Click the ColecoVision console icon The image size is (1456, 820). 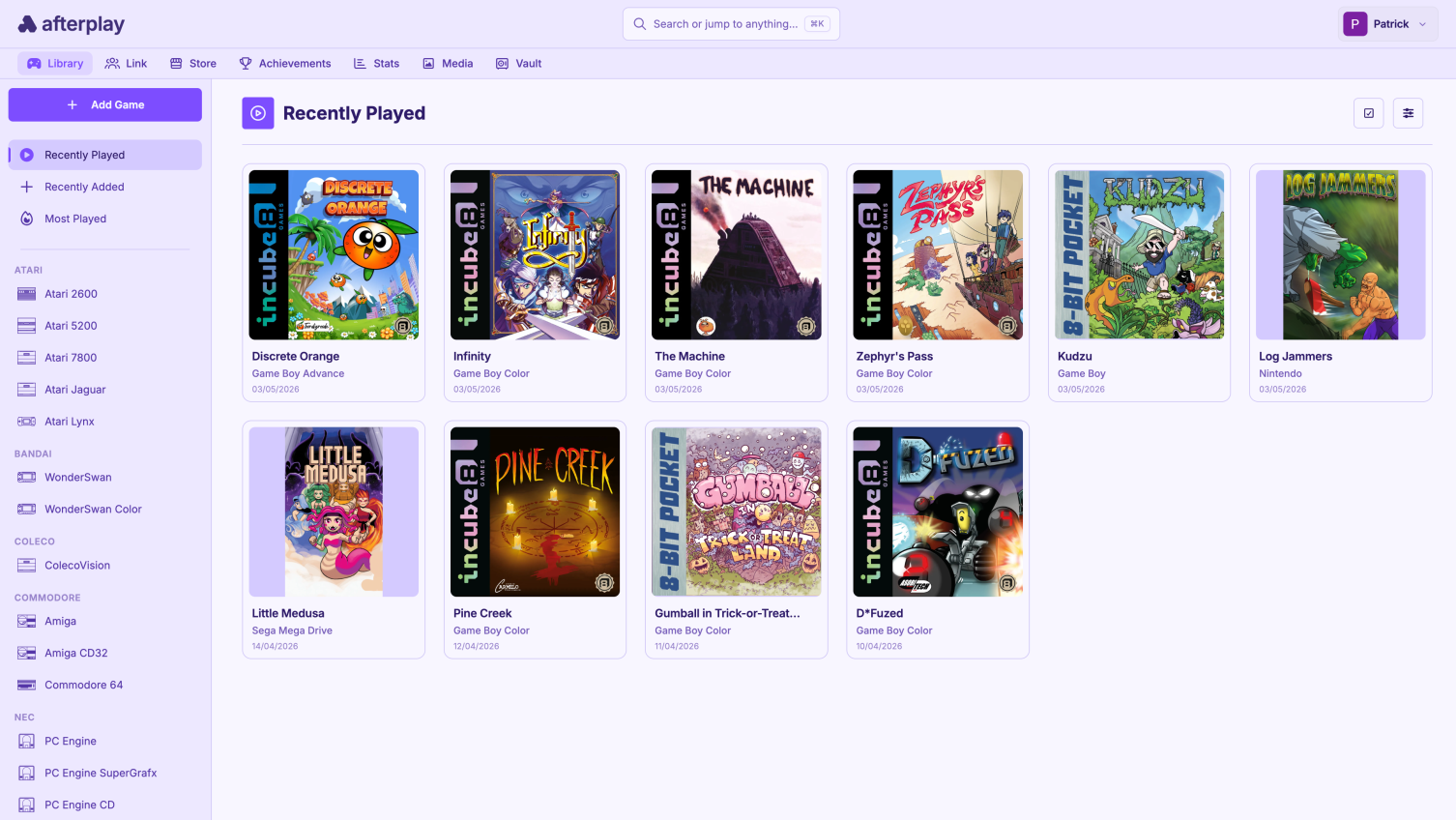[27, 566]
